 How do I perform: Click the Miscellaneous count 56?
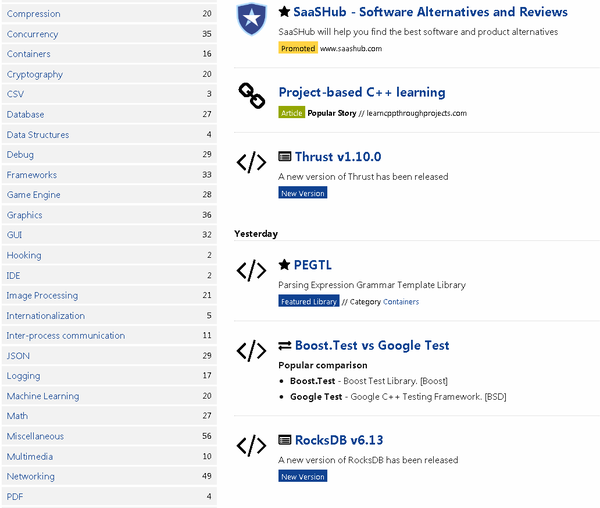coord(207,436)
